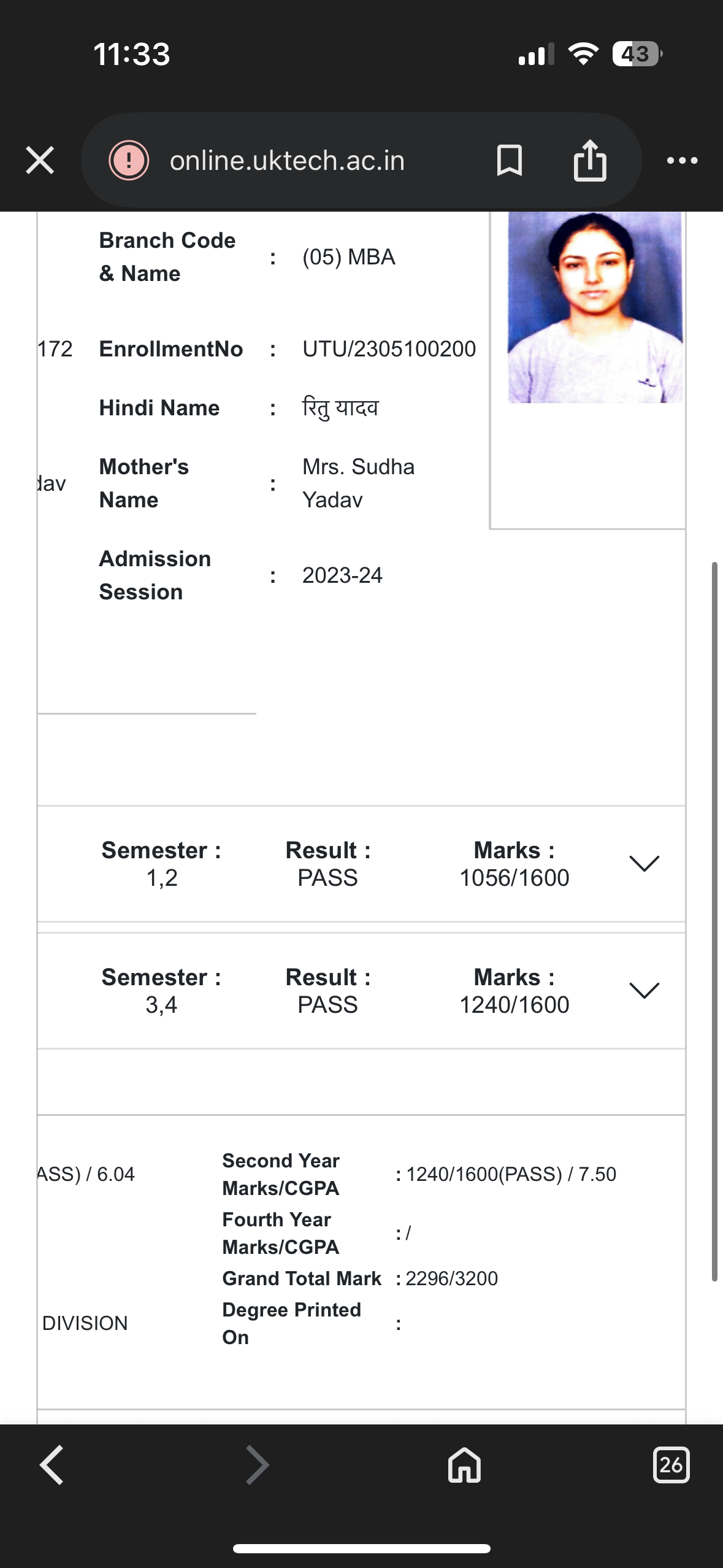Tap Marks 1056/1600 in semester 1,2 row
723x1568 pixels.
pos(514,878)
